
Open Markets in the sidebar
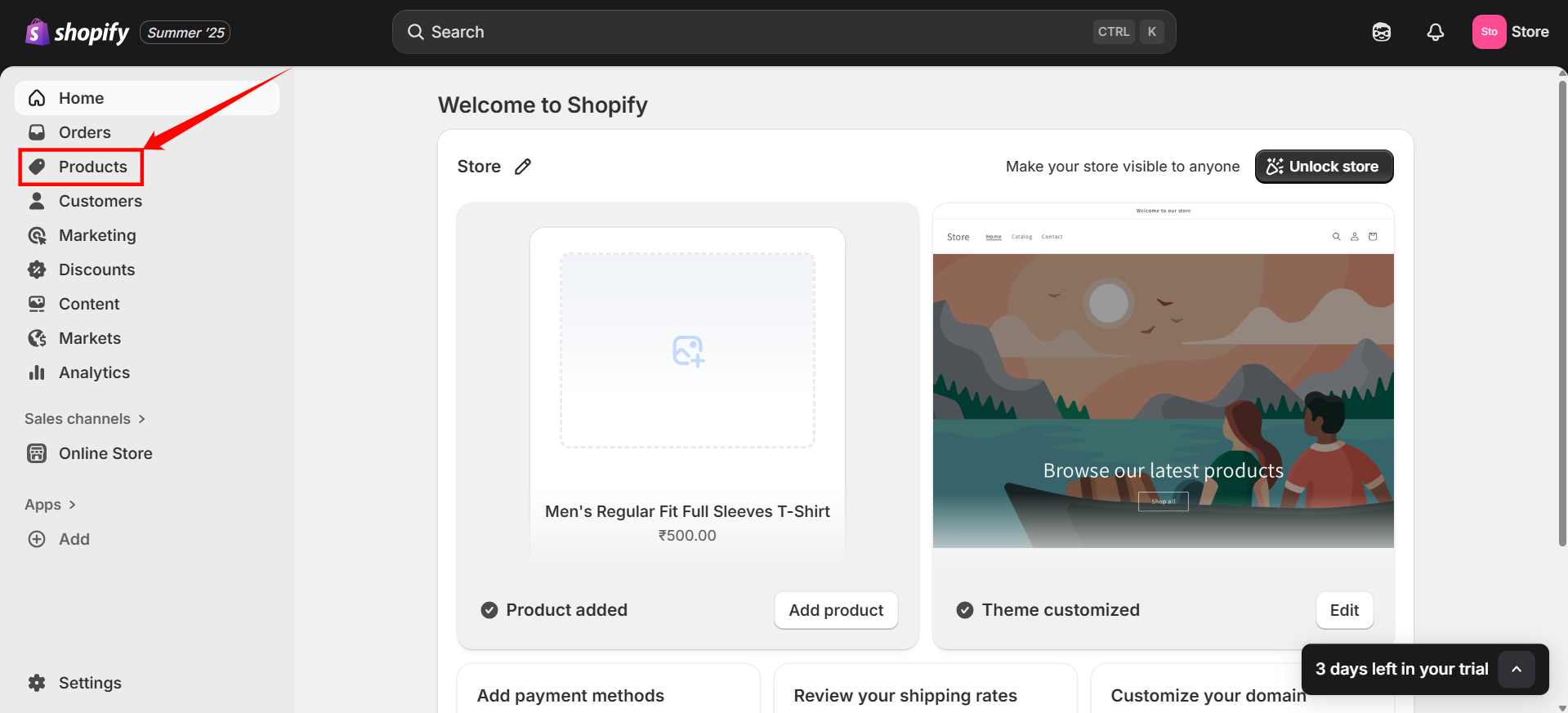coord(147,338)
